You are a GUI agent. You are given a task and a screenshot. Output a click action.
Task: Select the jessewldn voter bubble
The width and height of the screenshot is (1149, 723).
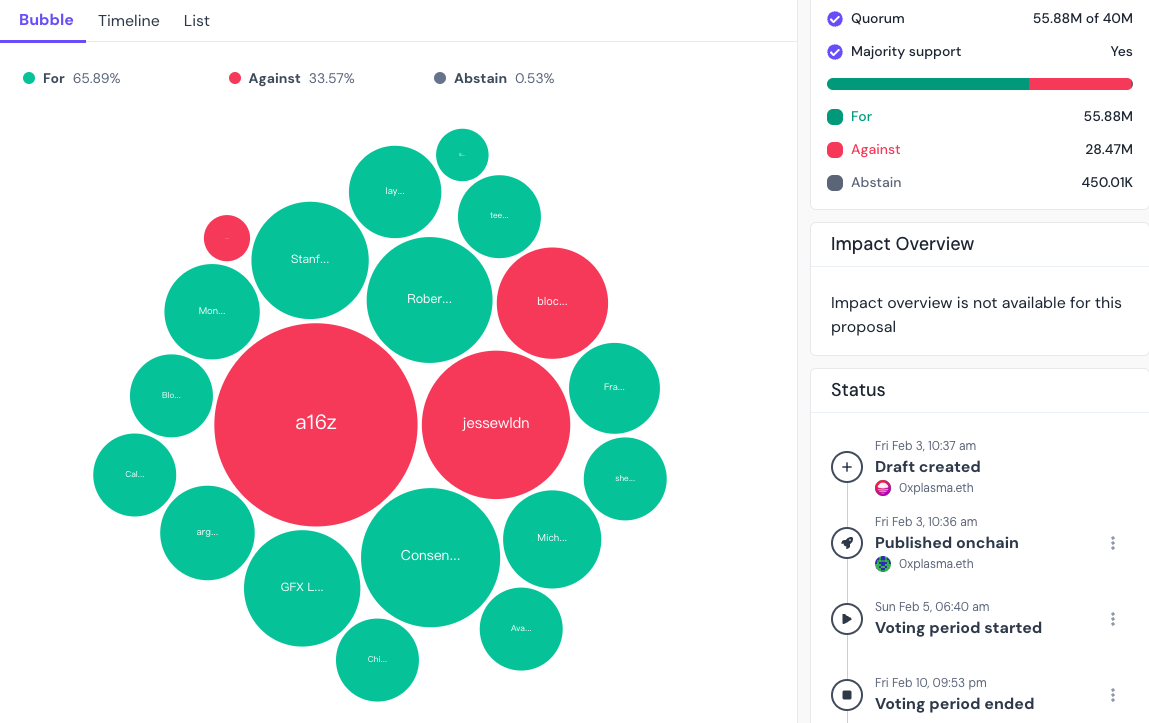[x=496, y=424]
